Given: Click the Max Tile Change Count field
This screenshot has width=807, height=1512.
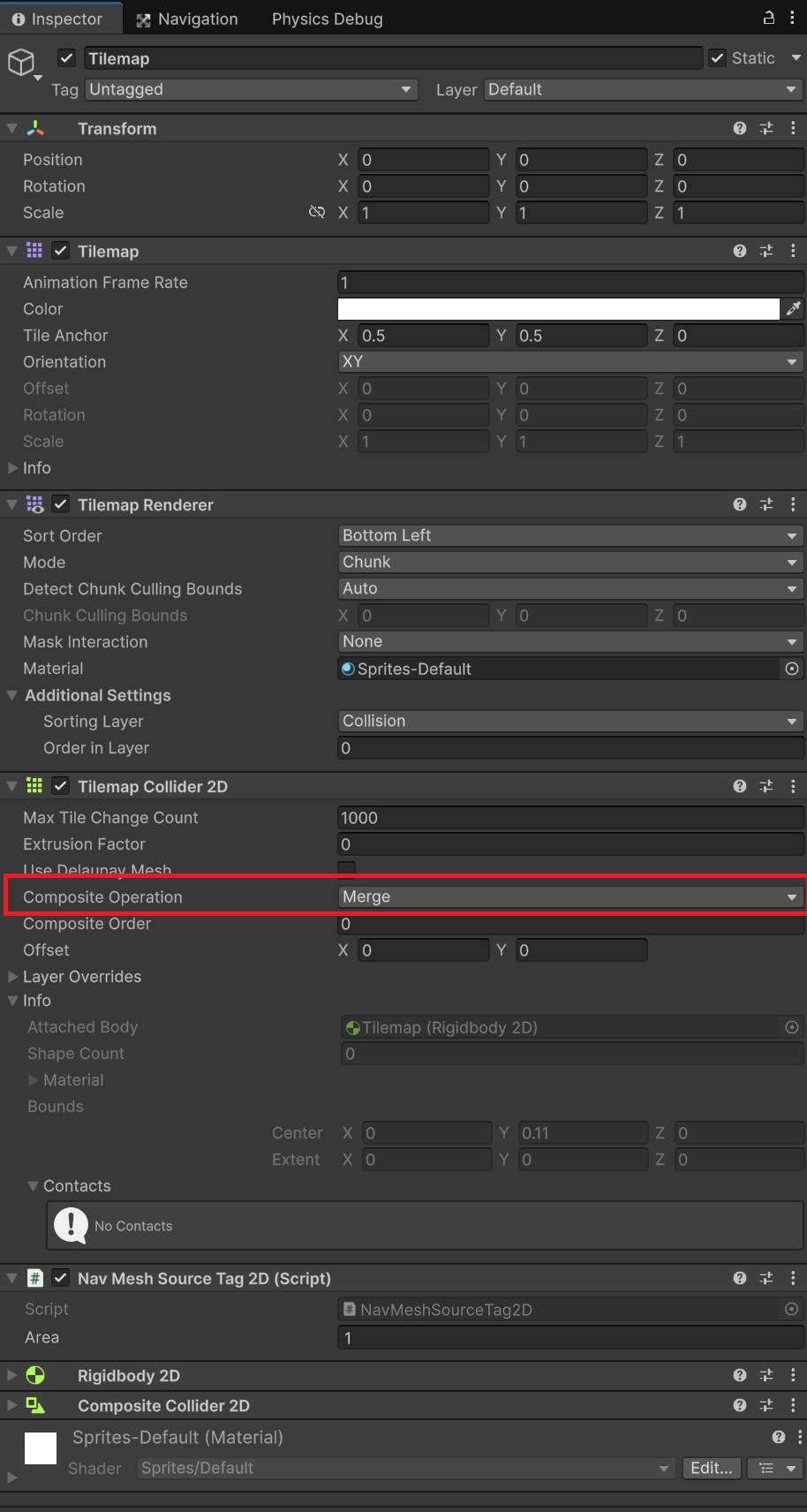Looking at the screenshot, I should click(x=569, y=818).
